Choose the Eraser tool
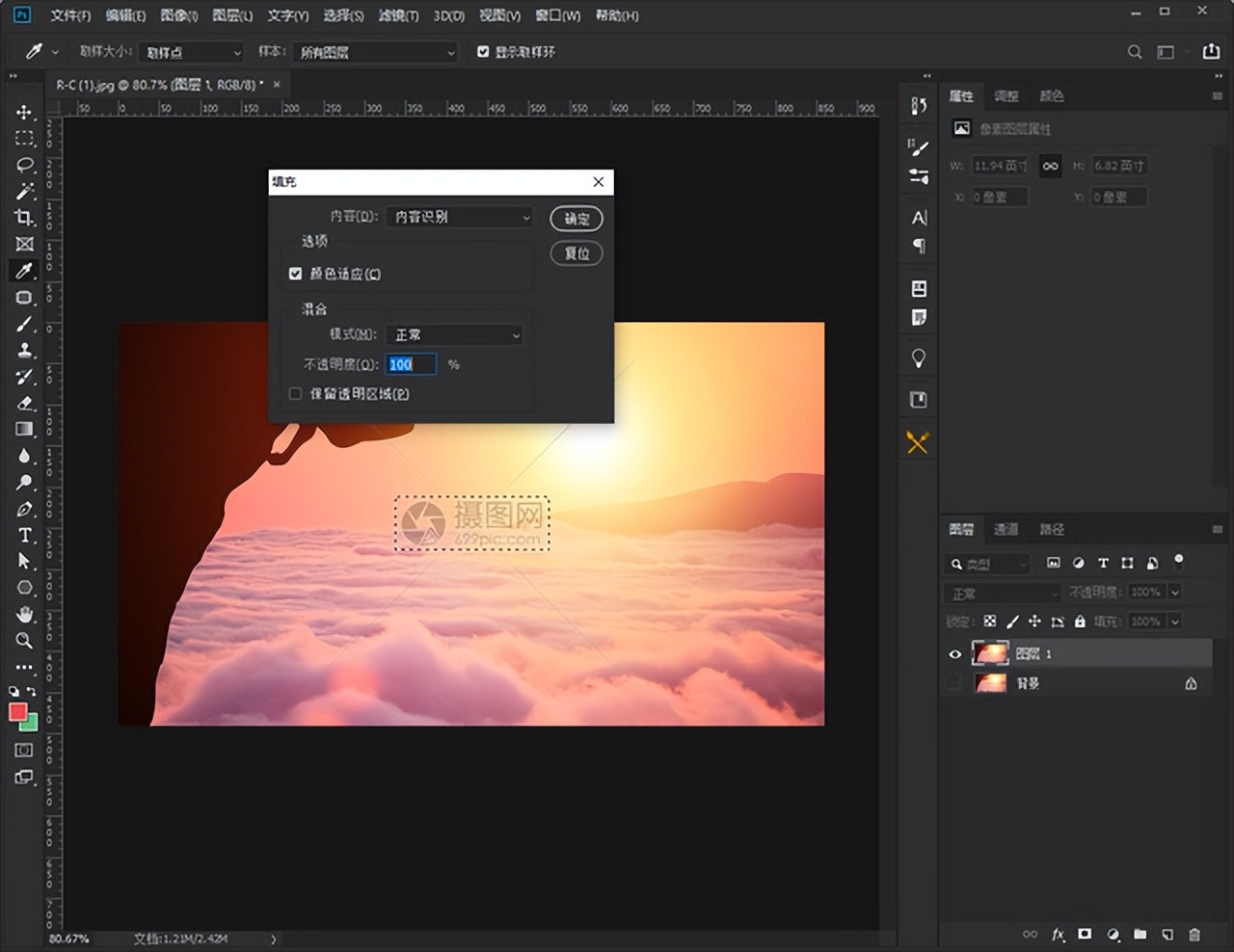 point(25,403)
